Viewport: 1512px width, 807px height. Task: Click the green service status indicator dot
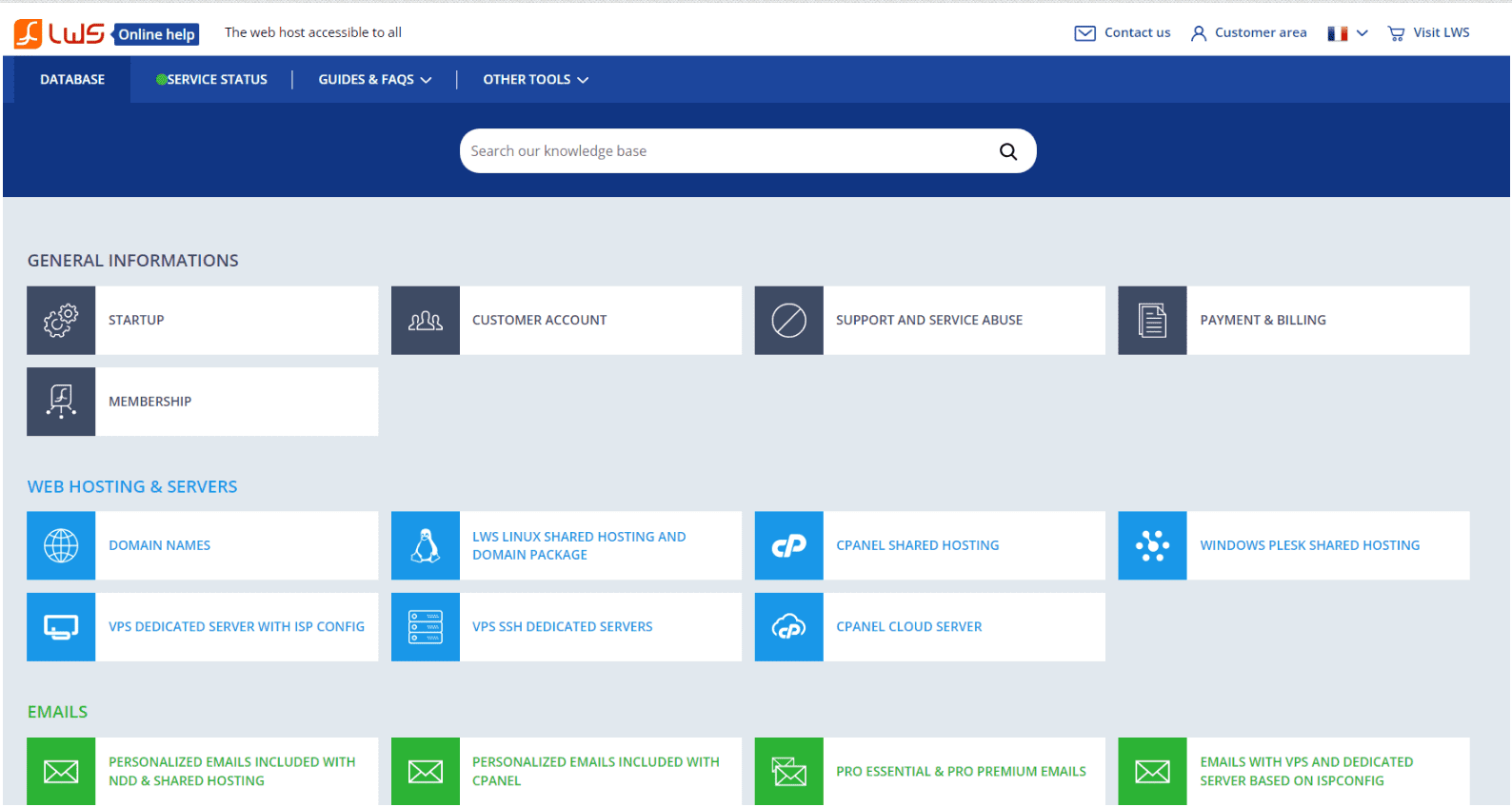(161, 80)
